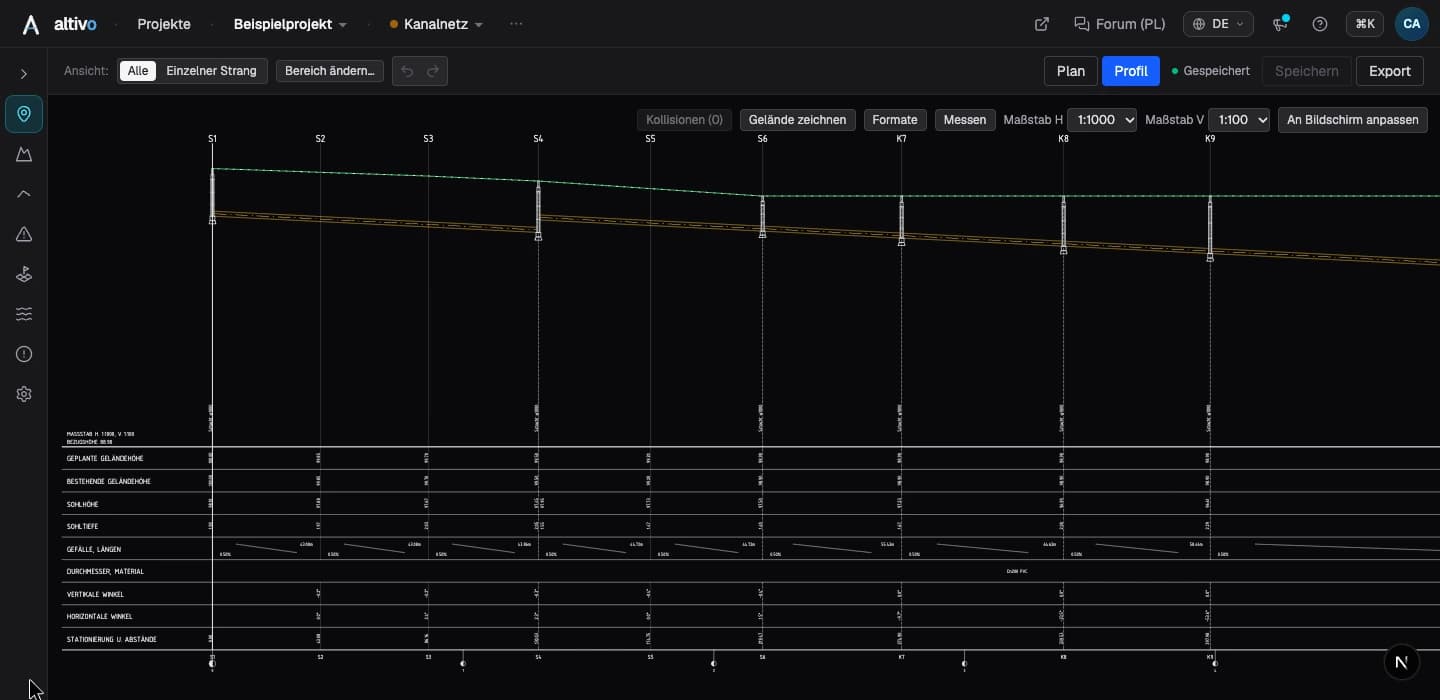
Task: Open the ⌘K command palette
Action: (1365, 24)
